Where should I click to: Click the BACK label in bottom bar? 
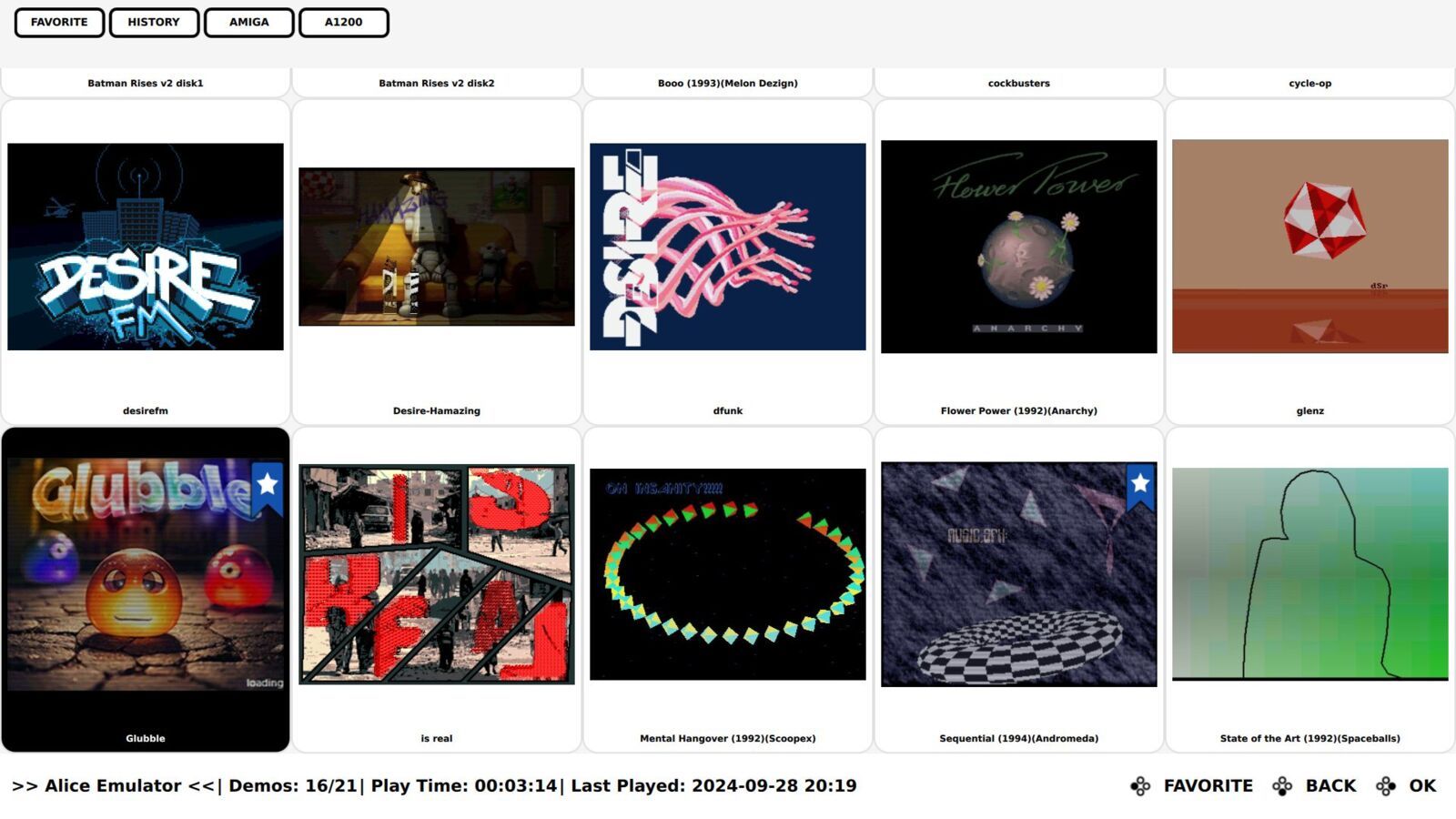point(1331,786)
